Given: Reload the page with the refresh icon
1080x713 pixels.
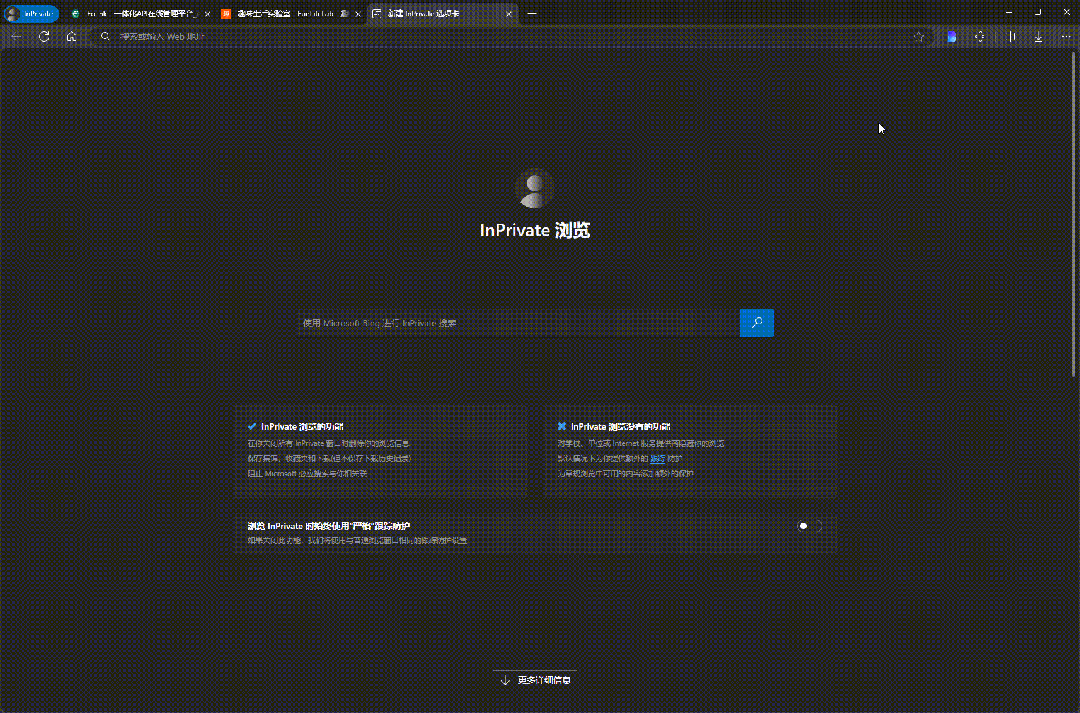Looking at the screenshot, I should 44,37.
